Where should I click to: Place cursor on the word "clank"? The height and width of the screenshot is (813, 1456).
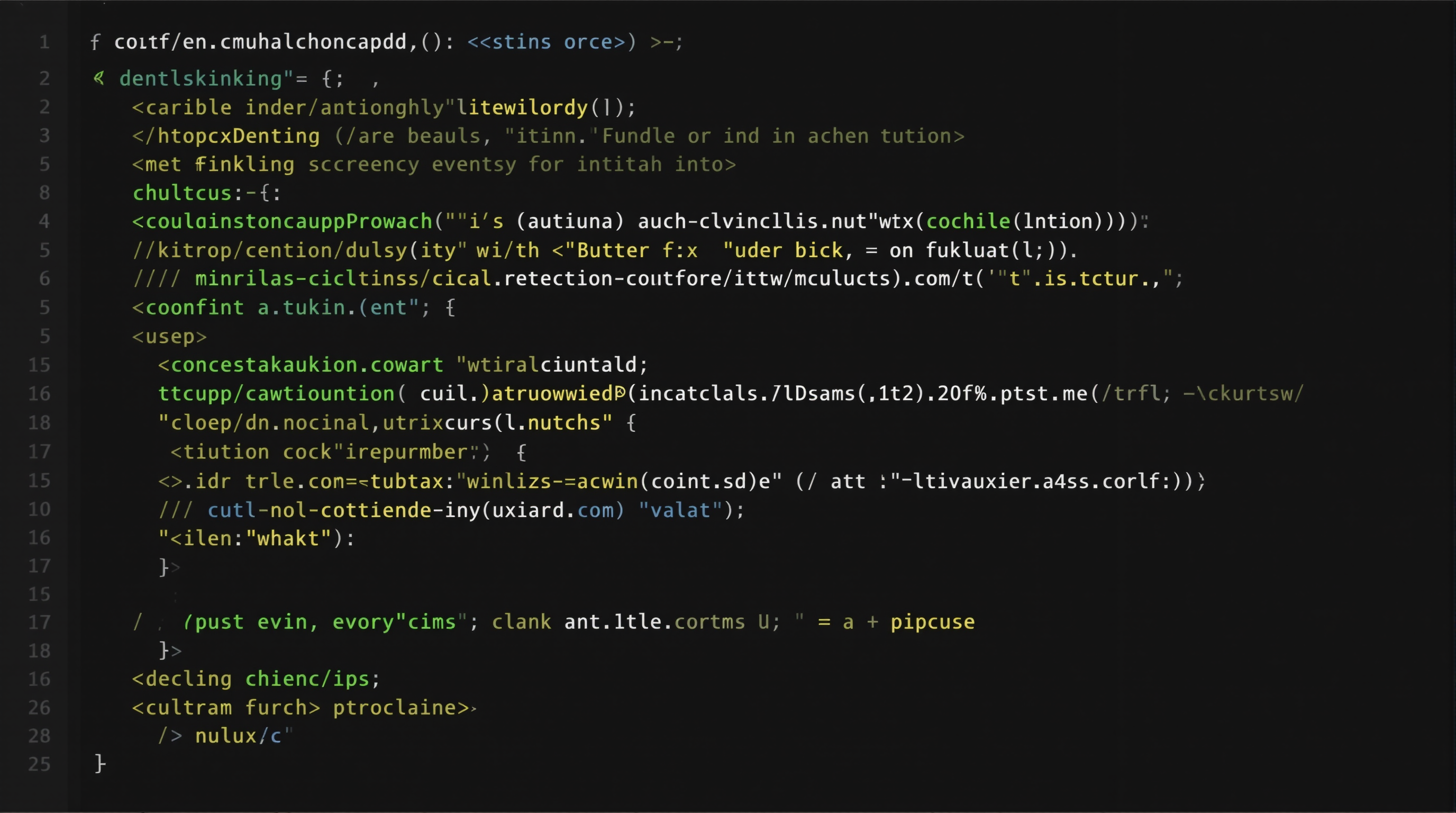(x=521, y=622)
